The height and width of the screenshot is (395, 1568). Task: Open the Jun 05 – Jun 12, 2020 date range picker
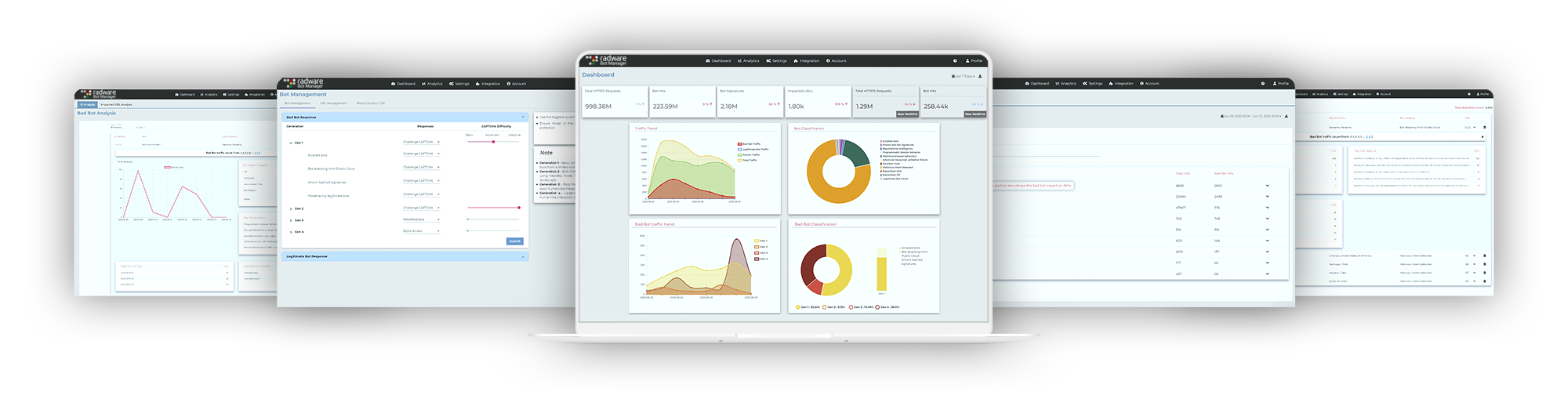click(x=1252, y=116)
